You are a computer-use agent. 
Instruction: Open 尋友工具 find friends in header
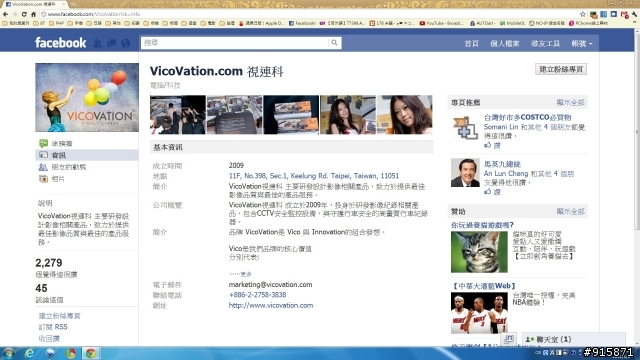[x=545, y=43]
